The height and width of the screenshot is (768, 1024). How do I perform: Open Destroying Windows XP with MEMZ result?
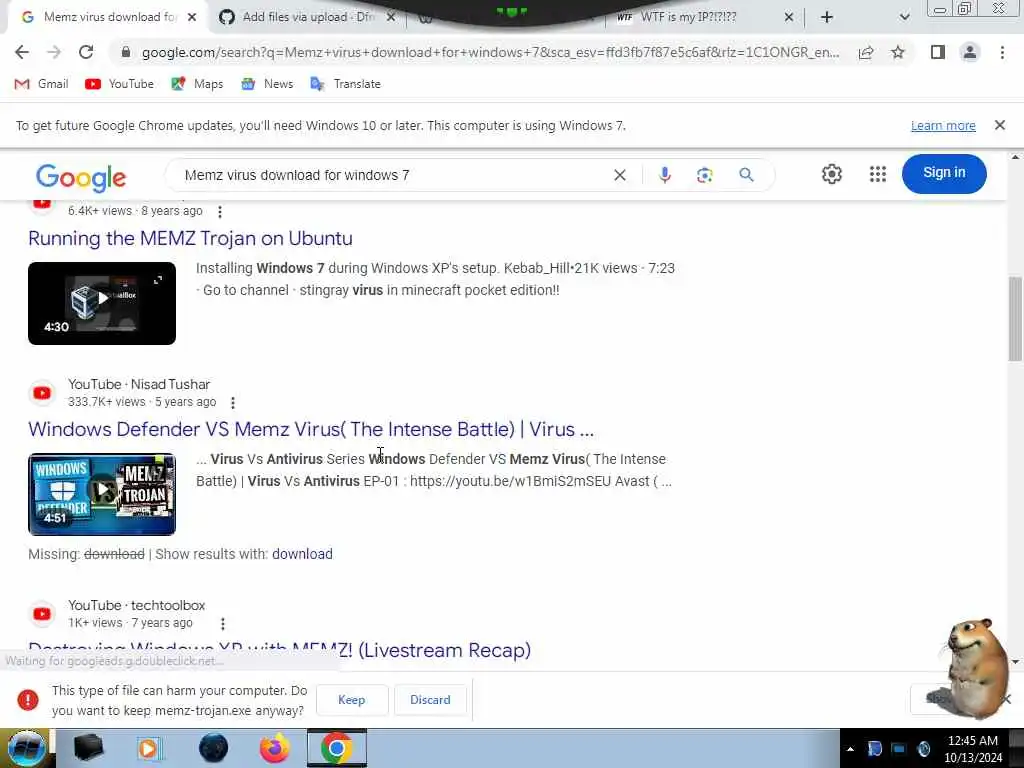(x=280, y=650)
